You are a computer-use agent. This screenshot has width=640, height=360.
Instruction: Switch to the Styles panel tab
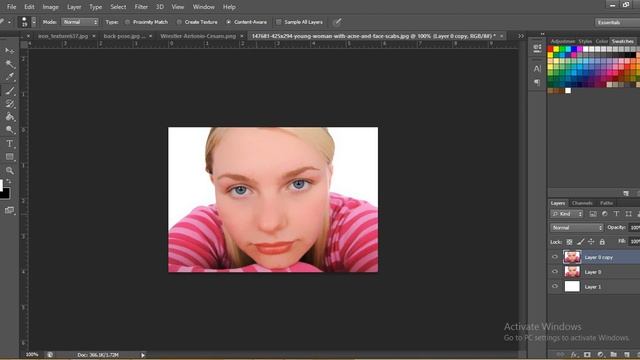585,41
